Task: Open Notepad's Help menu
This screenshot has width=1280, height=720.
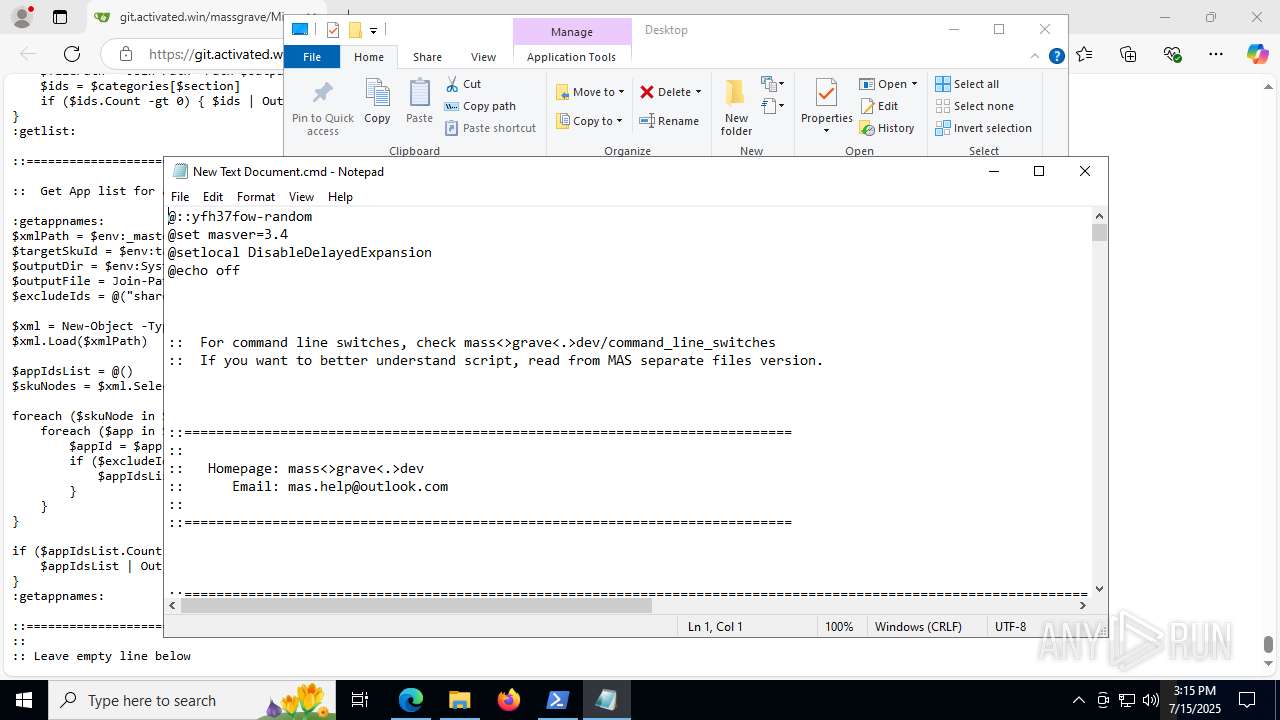Action: point(341,197)
